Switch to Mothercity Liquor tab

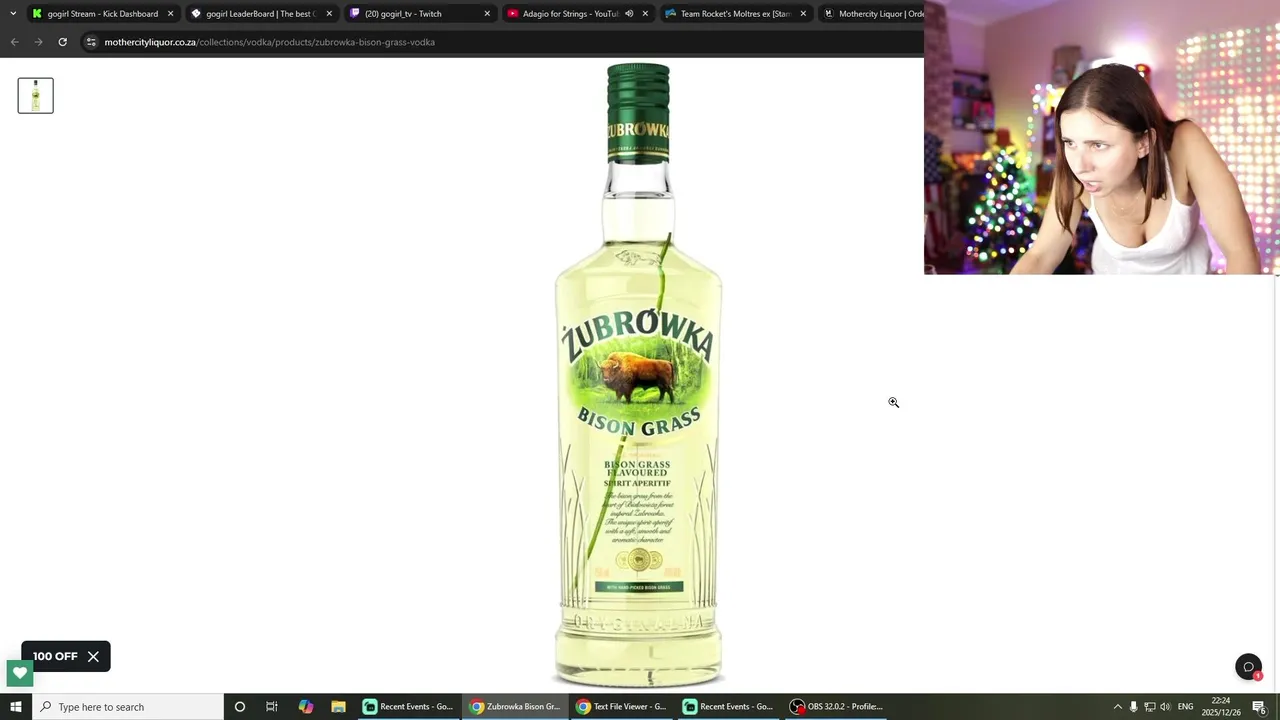pos(872,14)
